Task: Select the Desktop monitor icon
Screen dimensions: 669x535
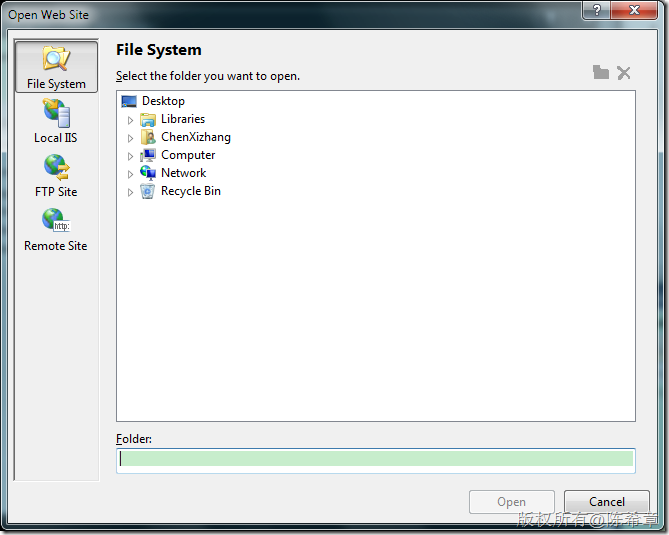Action: [x=129, y=102]
